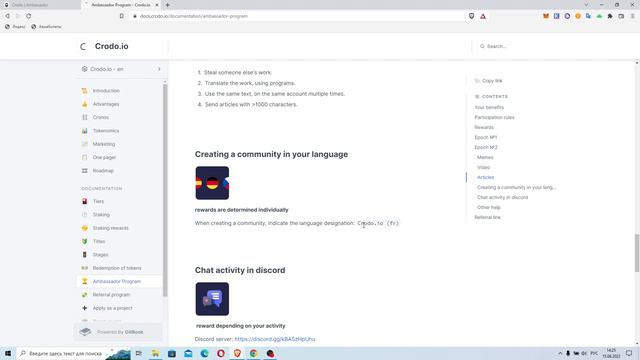Click the browser back button

pos(7,16)
